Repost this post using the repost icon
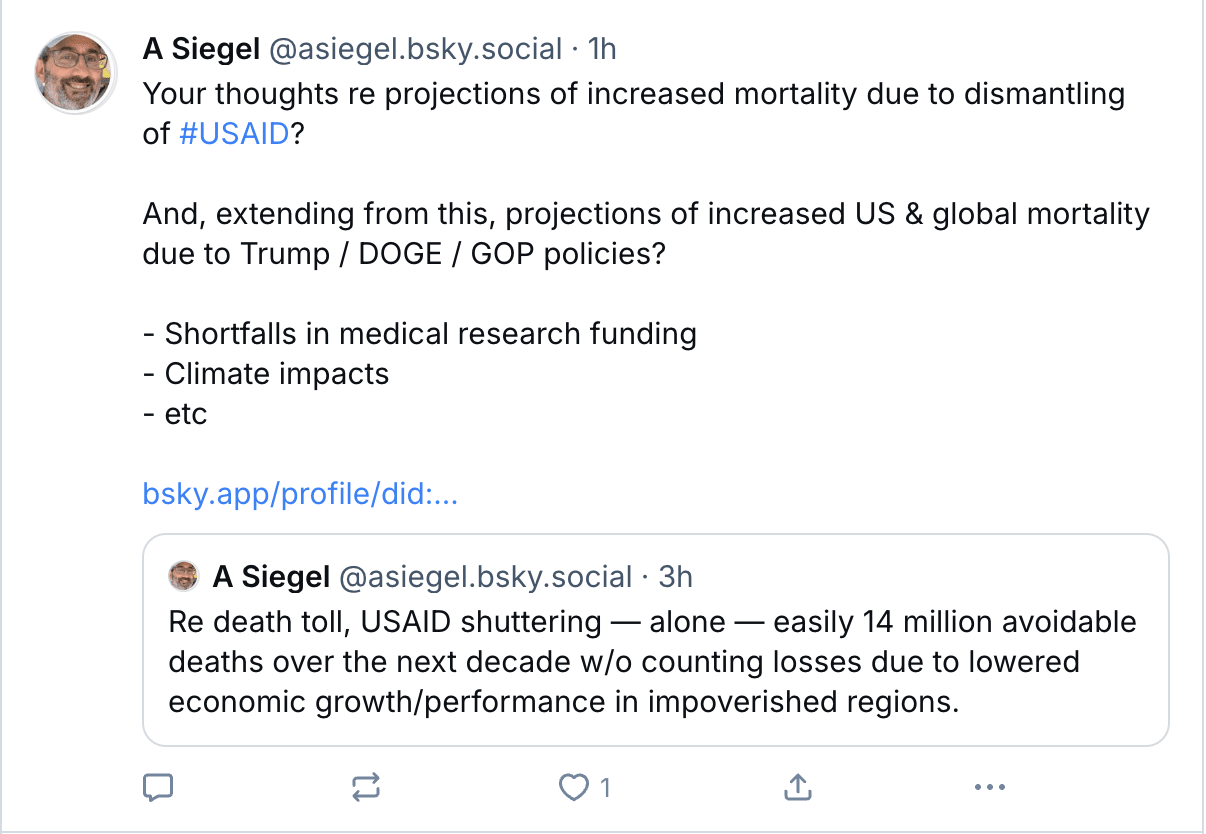Viewport: 1206px width, 834px height. point(366,788)
